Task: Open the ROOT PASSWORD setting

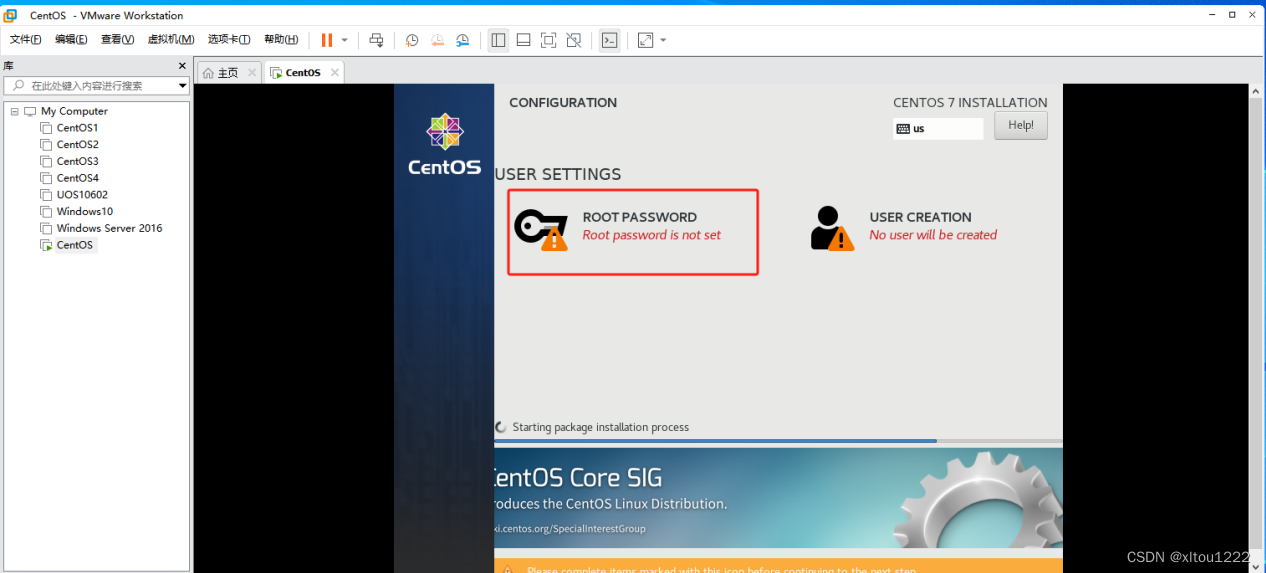Action: (633, 232)
